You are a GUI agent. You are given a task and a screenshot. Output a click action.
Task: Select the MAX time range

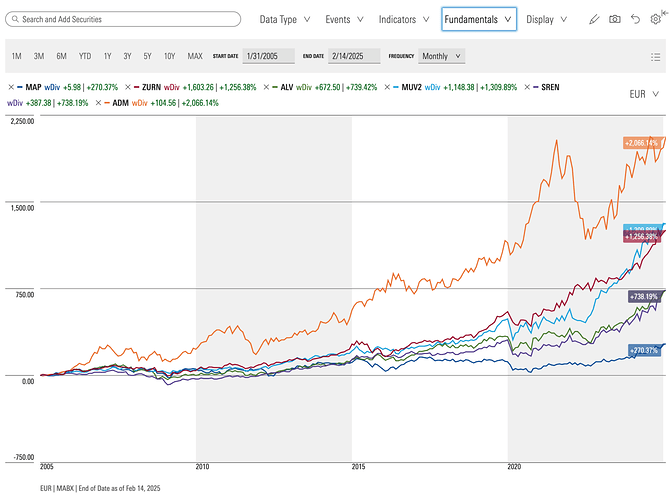pyautogui.click(x=195, y=56)
